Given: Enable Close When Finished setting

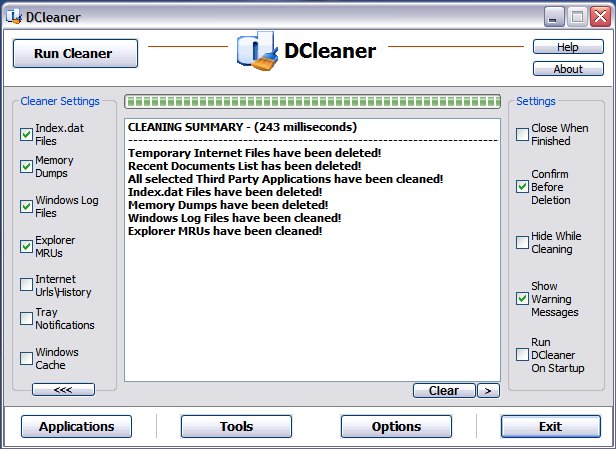Looking at the screenshot, I should [522, 134].
